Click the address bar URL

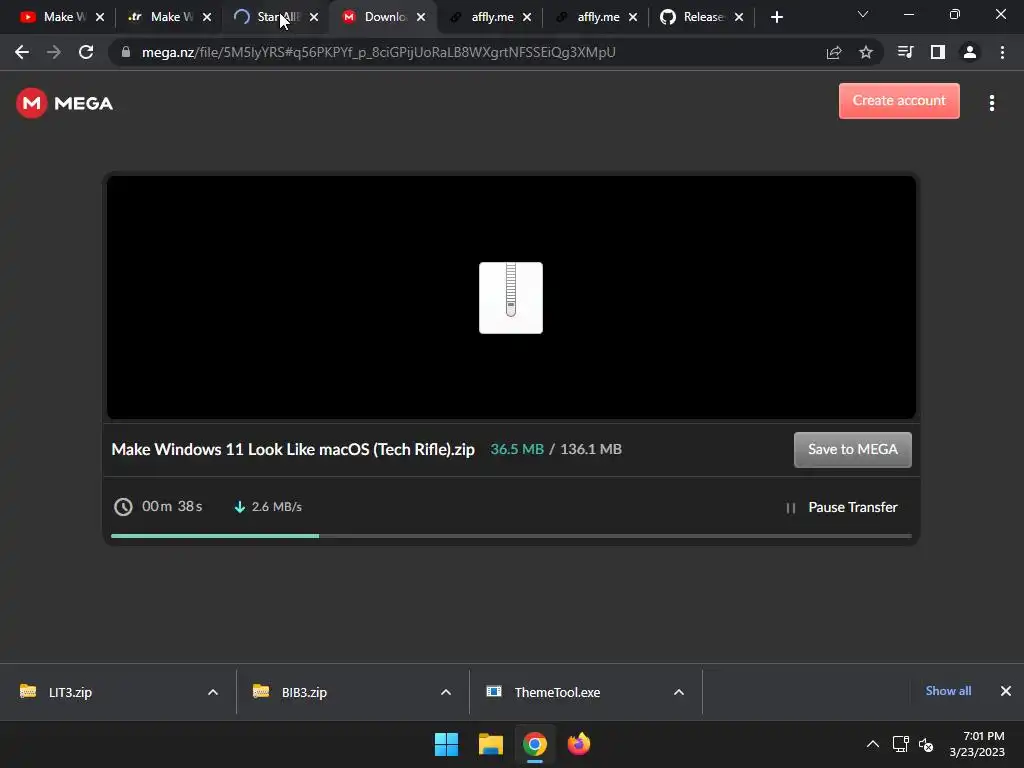(x=379, y=52)
